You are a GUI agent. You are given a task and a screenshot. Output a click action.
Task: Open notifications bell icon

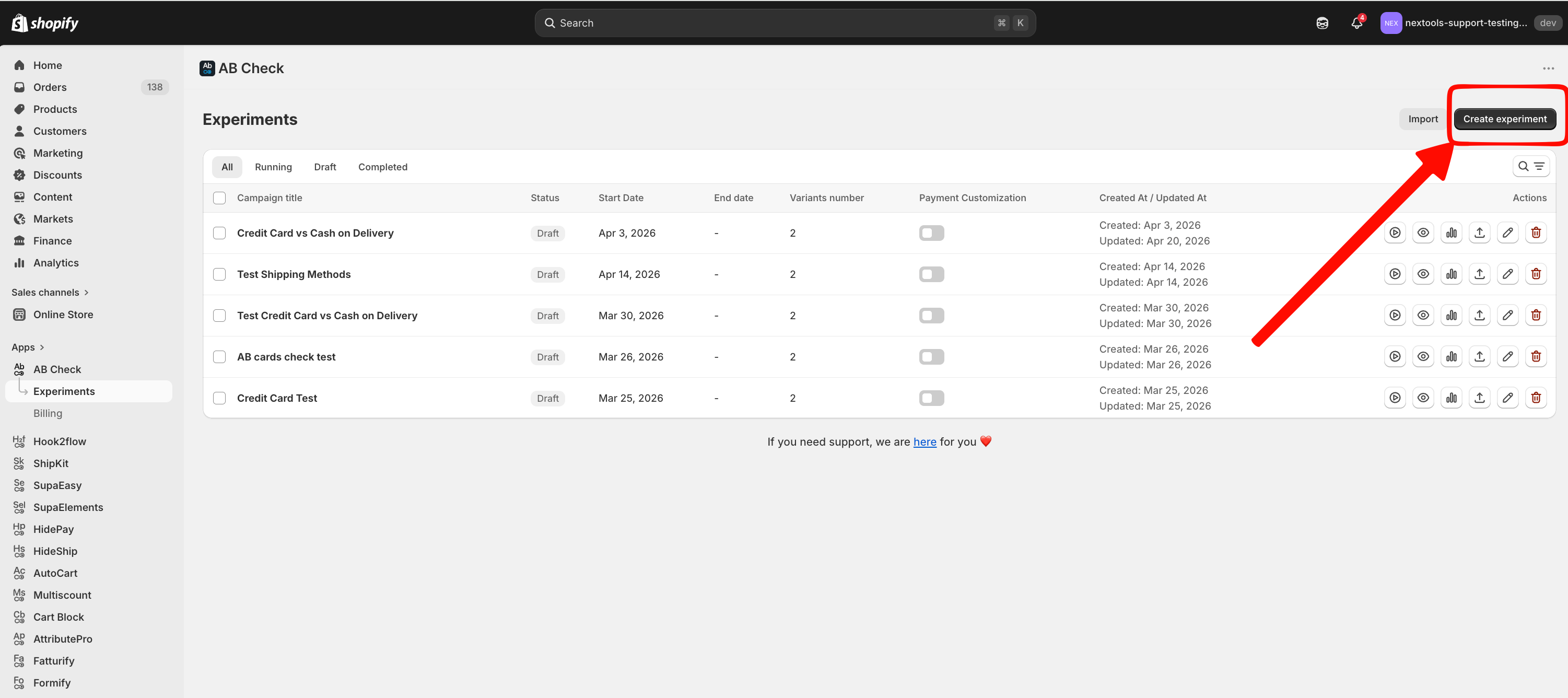point(1356,23)
